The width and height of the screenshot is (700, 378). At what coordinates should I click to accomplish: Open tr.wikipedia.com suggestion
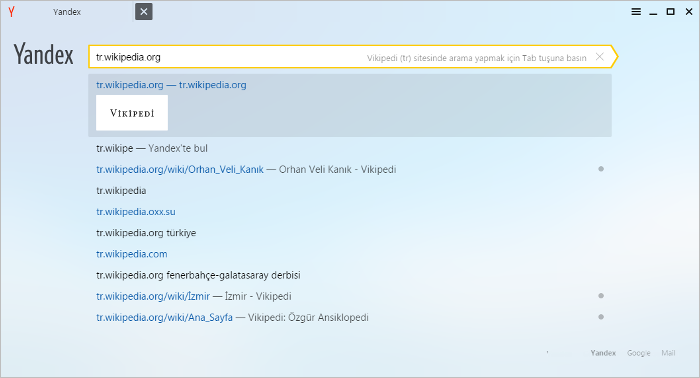pyautogui.click(x=132, y=254)
